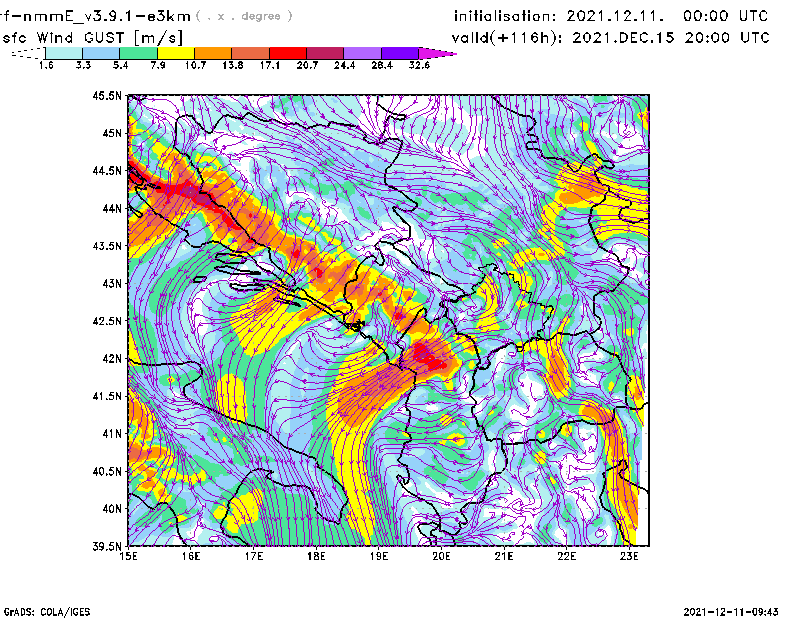Click the green 5.4–7.9 legend swatch
The height and width of the screenshot is (618, 800).
click(138, 53)
